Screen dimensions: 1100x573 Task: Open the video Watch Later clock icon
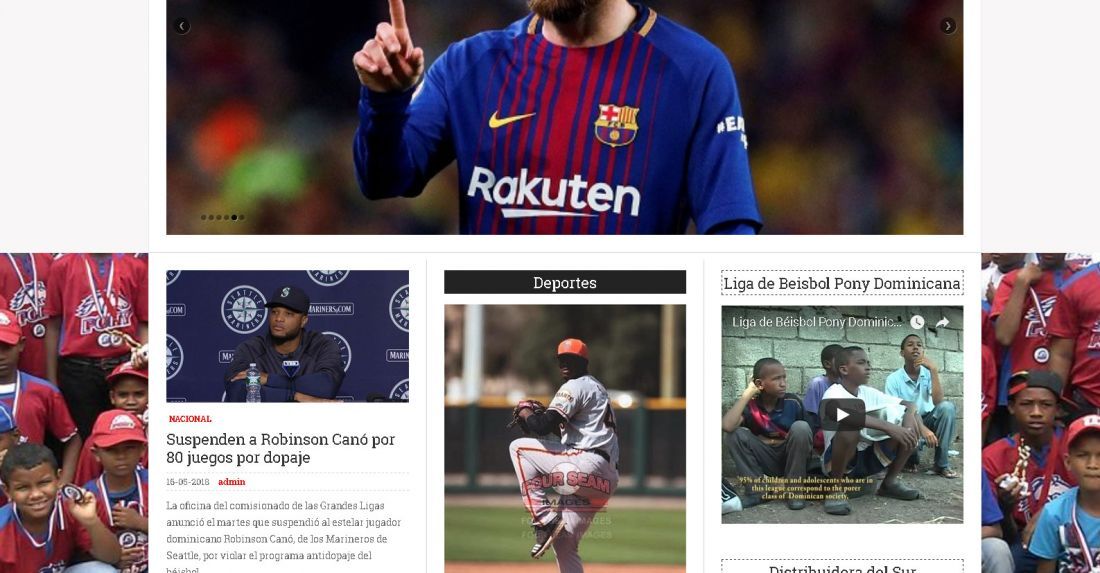pyautogui.click(x=917, y=322)
